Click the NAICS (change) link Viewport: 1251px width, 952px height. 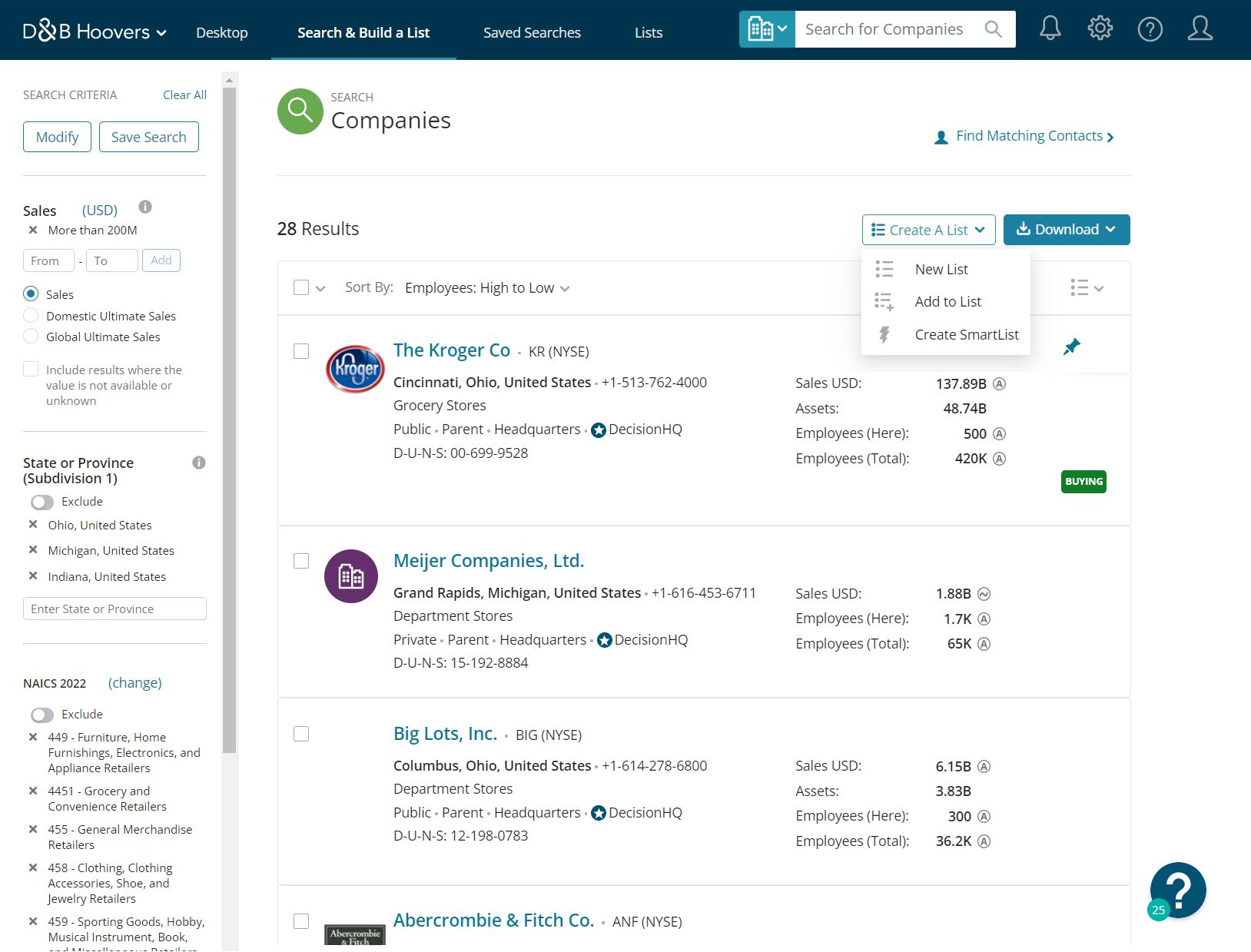[134, 682]
